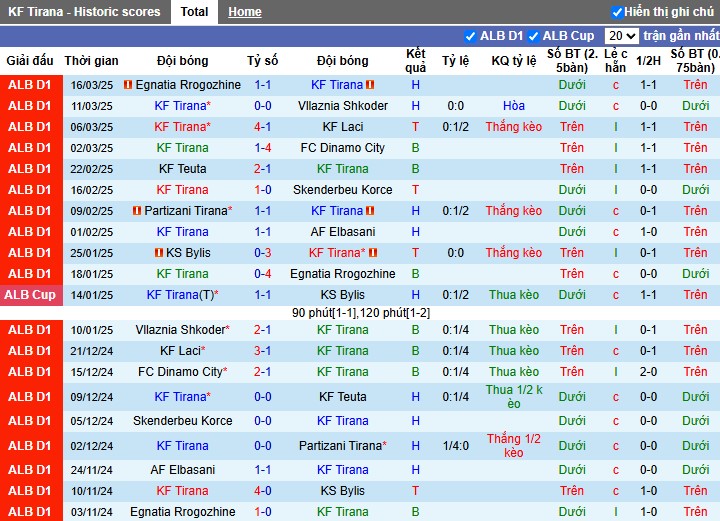The height and width of the screenshot is (521, 720).
Task: Toggle the Hiển thị ghi chú checkbox
Action: (617, 12)
